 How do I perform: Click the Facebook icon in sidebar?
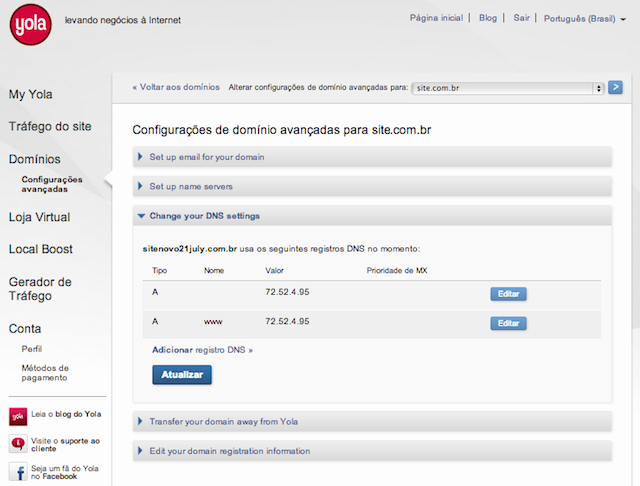coord(17,472)
